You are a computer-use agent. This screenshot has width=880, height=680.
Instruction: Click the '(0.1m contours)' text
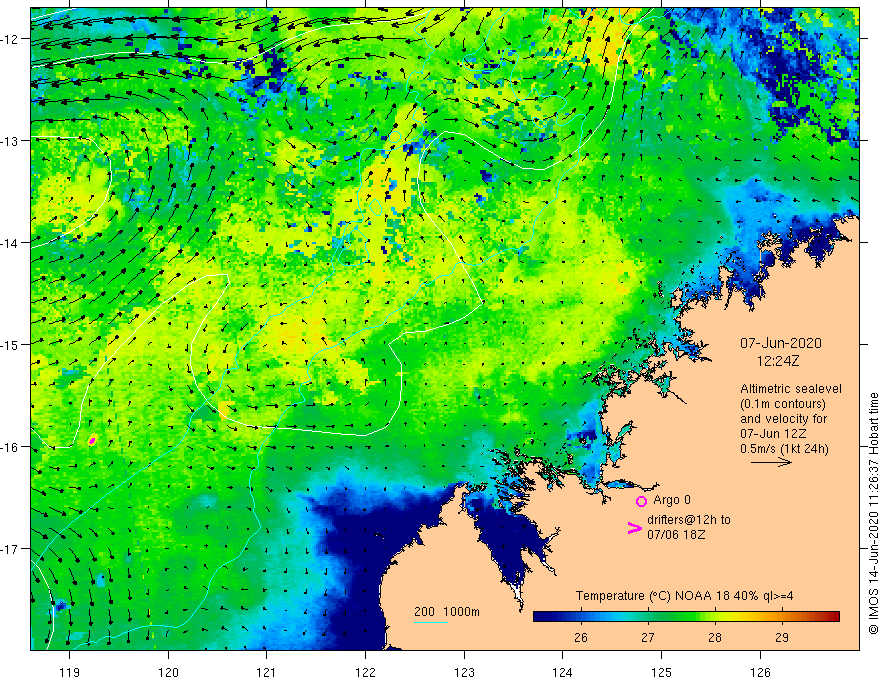pos(783,404)
